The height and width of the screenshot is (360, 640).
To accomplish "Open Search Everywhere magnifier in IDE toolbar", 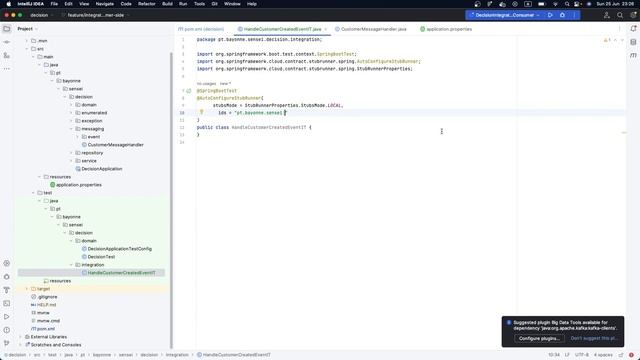I will [x=620, y=15].
